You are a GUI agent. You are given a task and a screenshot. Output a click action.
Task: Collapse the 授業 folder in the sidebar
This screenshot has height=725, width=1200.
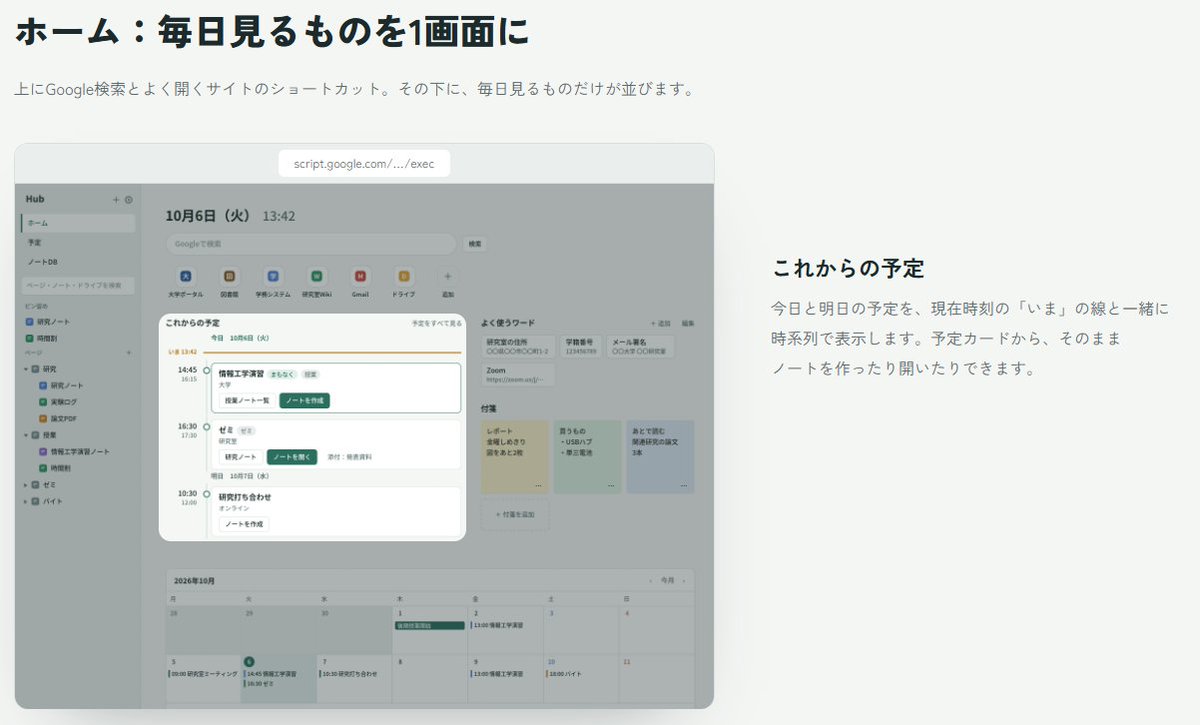(24, 435)
